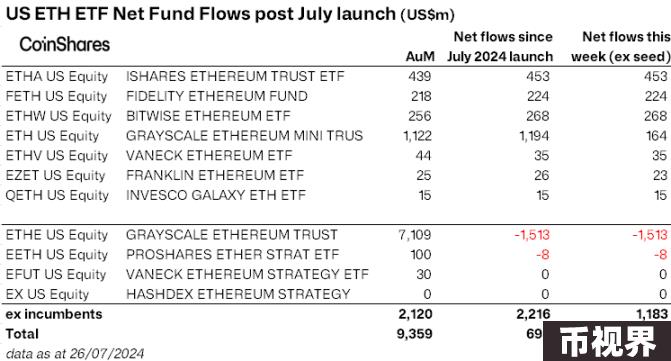Viewport: 671px width, 361px height.
Task: Click the Total AuM value 9,359
Action: [415, 334]
